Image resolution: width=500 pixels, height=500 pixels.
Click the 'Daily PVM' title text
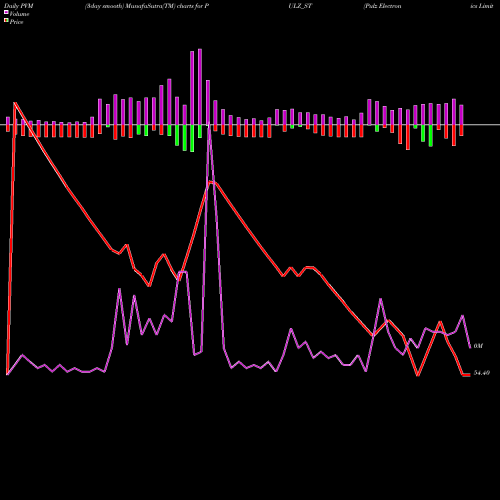click(x=20, y=6)
